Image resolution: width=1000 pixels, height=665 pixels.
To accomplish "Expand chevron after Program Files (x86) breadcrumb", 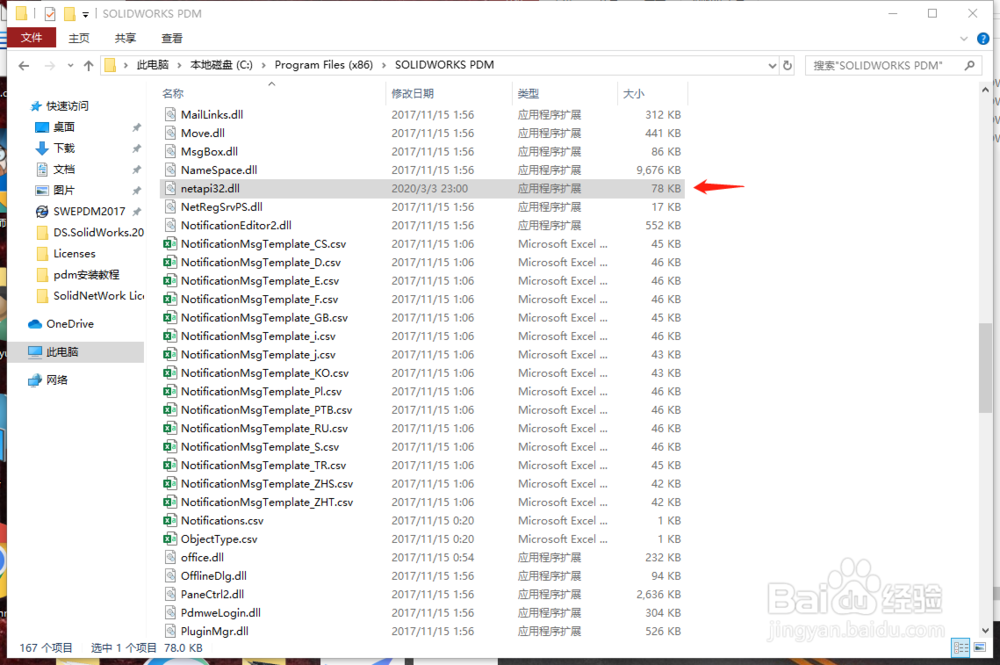I will (x=384, y=65).
